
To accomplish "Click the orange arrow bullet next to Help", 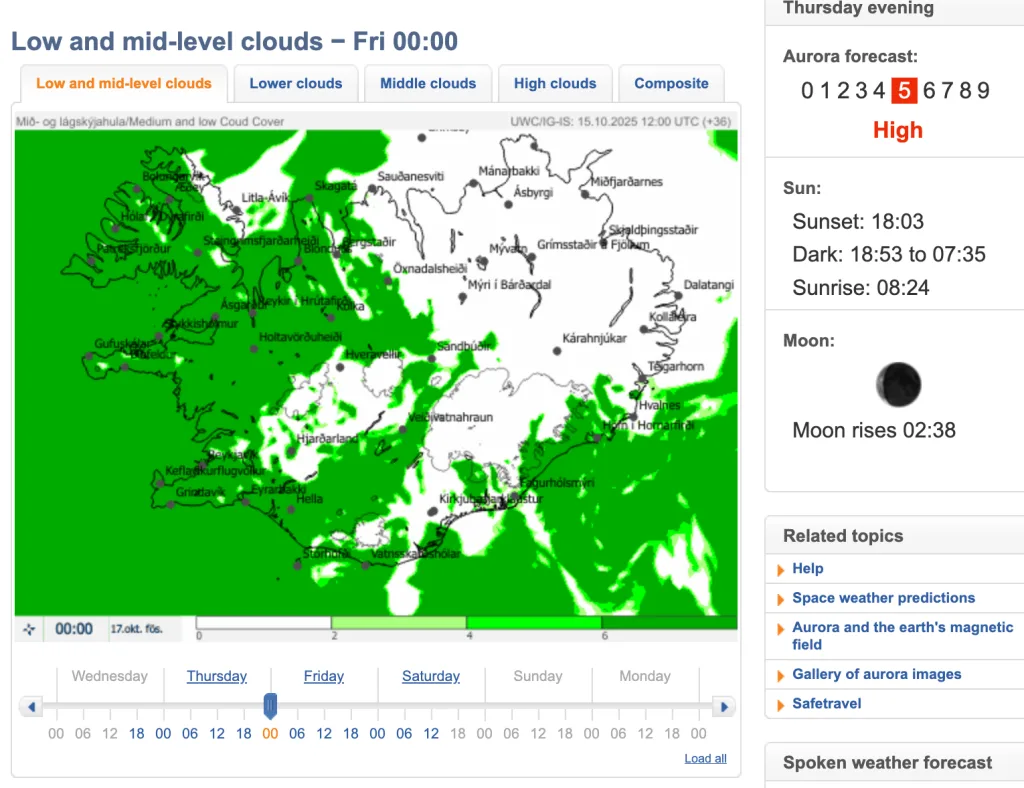I will [781, 570].
